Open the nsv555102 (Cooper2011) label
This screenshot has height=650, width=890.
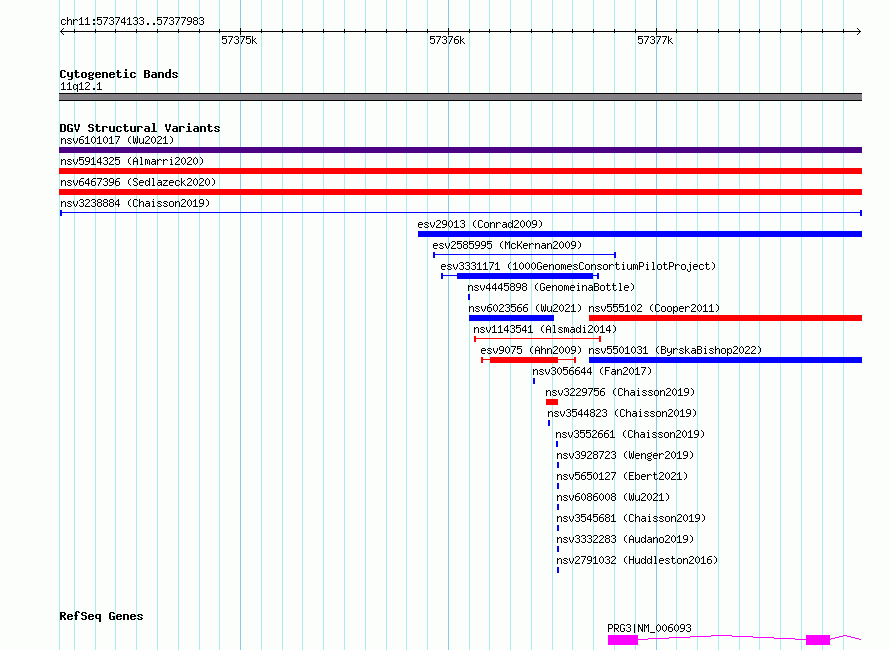click(x=654, y=308)
